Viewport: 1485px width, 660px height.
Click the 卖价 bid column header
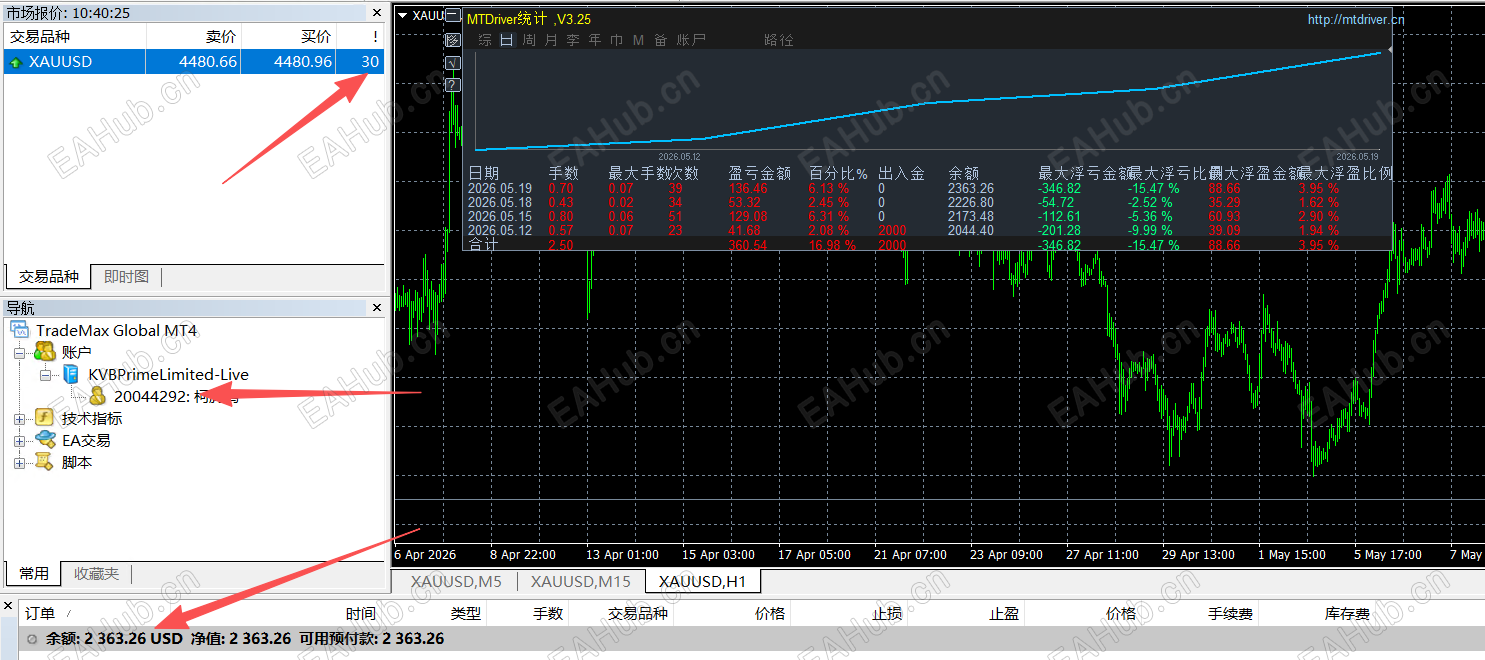tap(194, 36)
